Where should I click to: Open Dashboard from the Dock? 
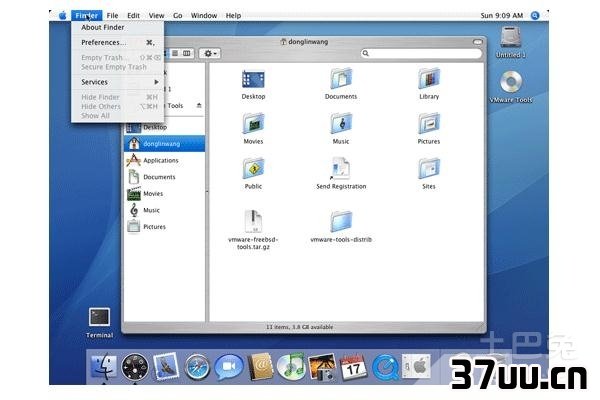point(135,367)
